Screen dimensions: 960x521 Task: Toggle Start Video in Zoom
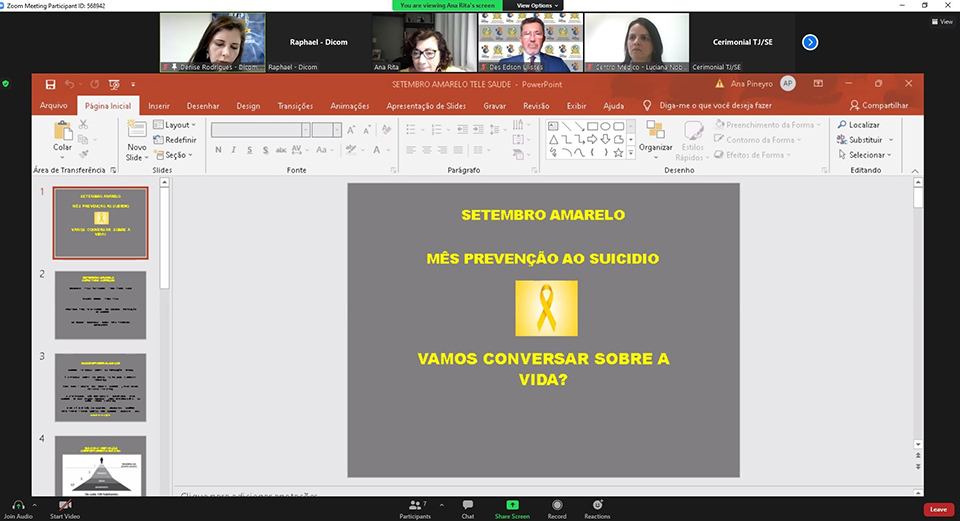pyautogui.click(x=65, y=509)
